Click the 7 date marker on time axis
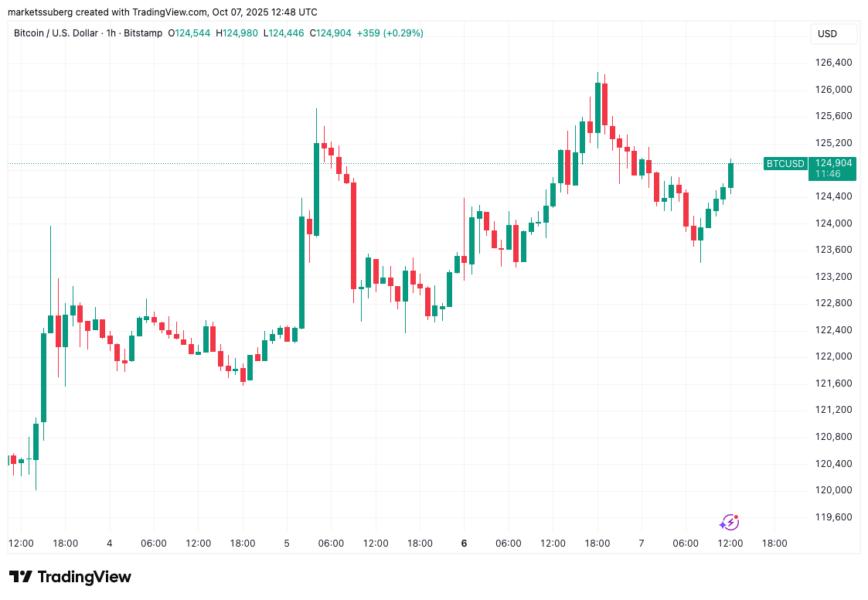Screen dimensions: 868x600 (642, 543)
